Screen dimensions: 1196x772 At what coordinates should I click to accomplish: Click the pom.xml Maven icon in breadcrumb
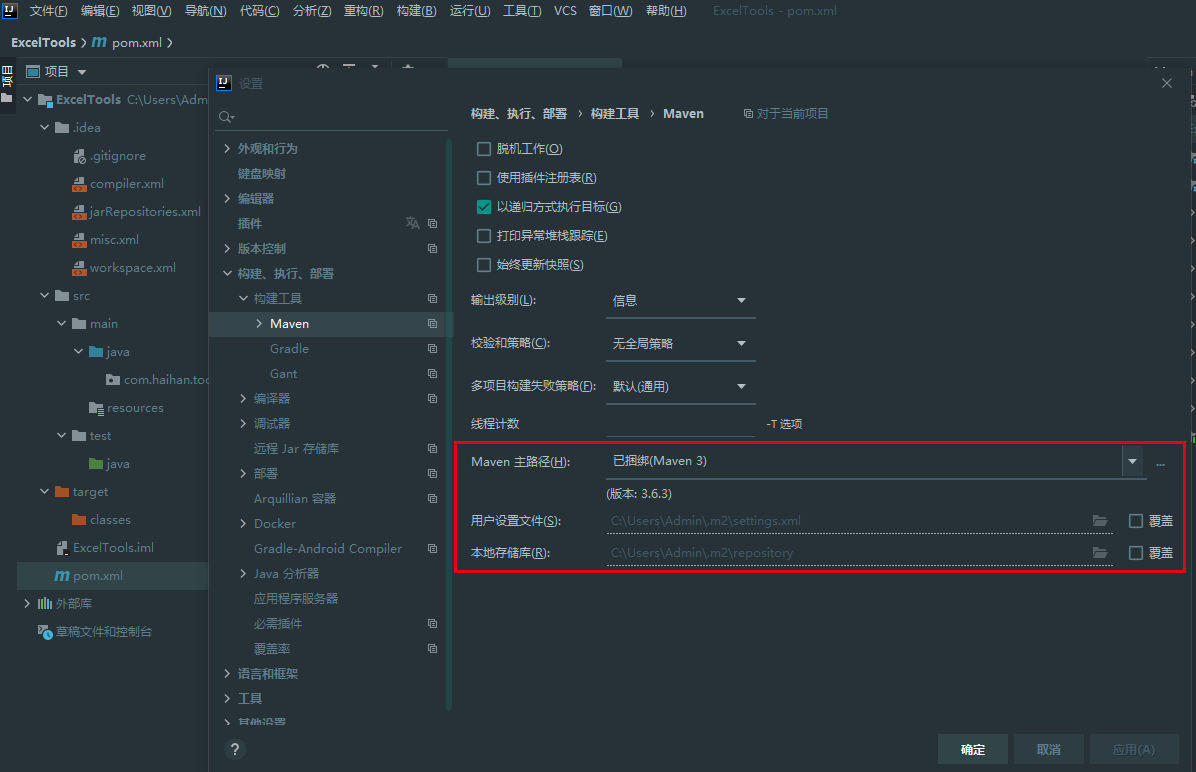[x=99, y=42]
